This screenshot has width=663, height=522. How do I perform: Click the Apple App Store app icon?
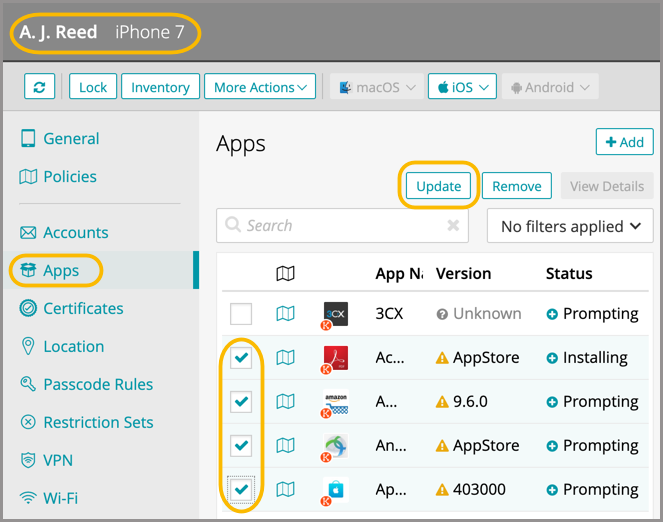click(x=335, y=490)
